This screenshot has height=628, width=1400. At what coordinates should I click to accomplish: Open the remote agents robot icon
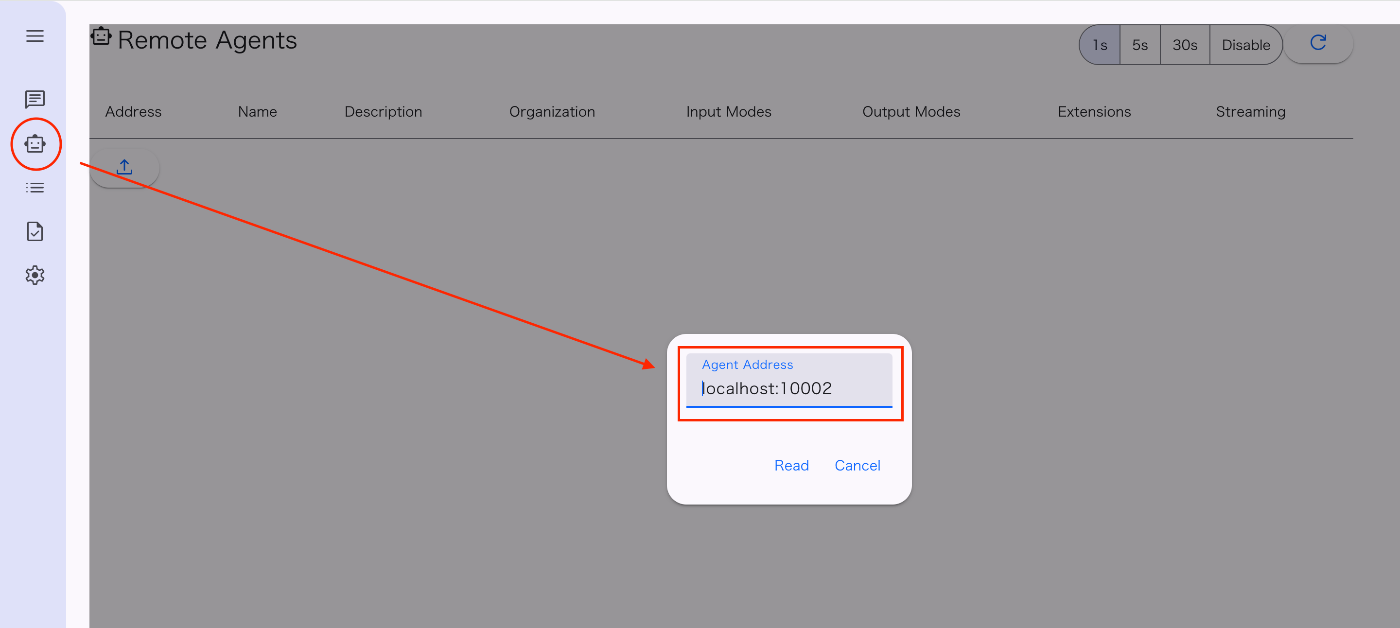pyautogui.click(x=35, y=144)
